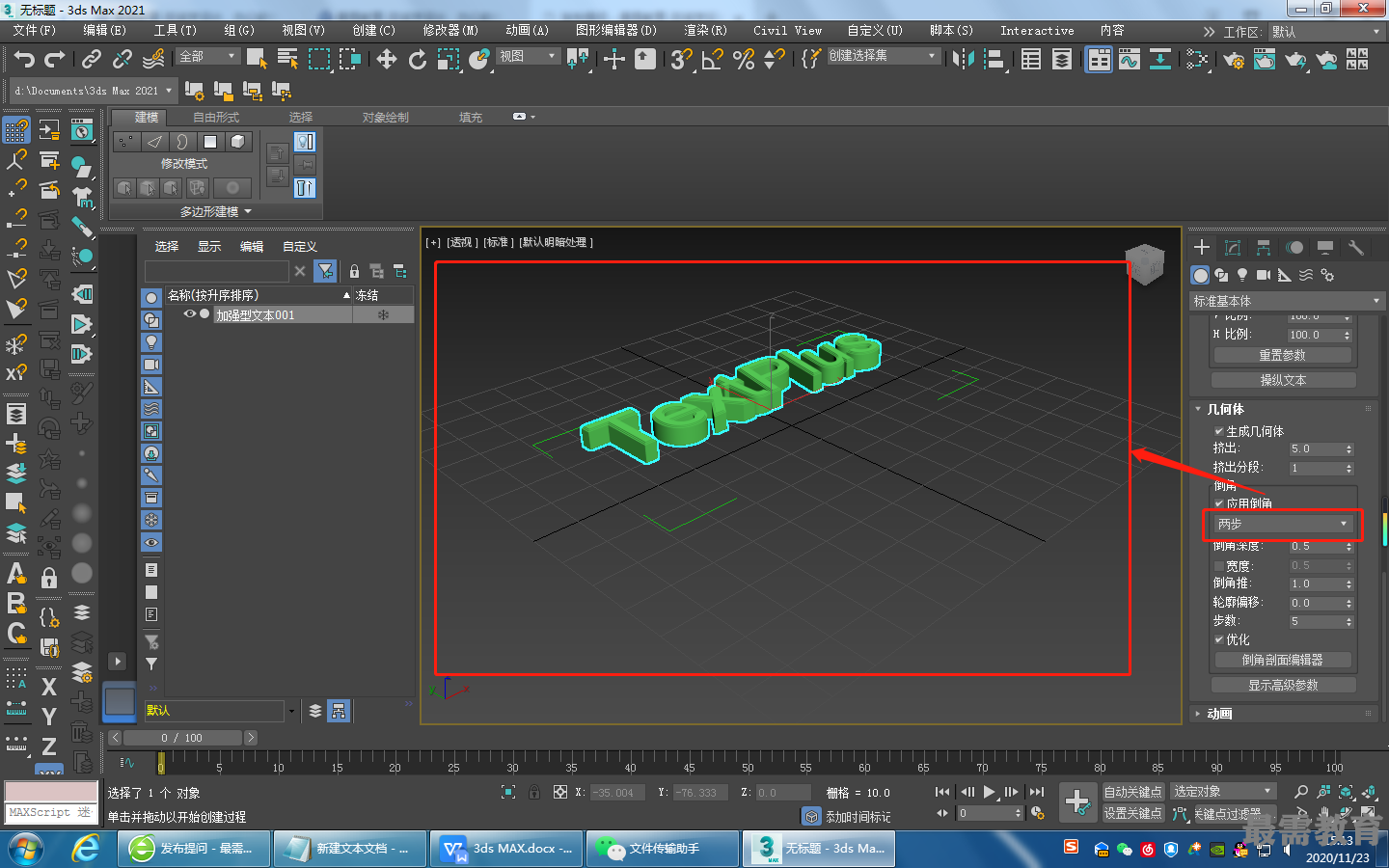Click the time slider 0 / 100 handle
Screen dimensions: 1389x868
[x=182, y=738]
